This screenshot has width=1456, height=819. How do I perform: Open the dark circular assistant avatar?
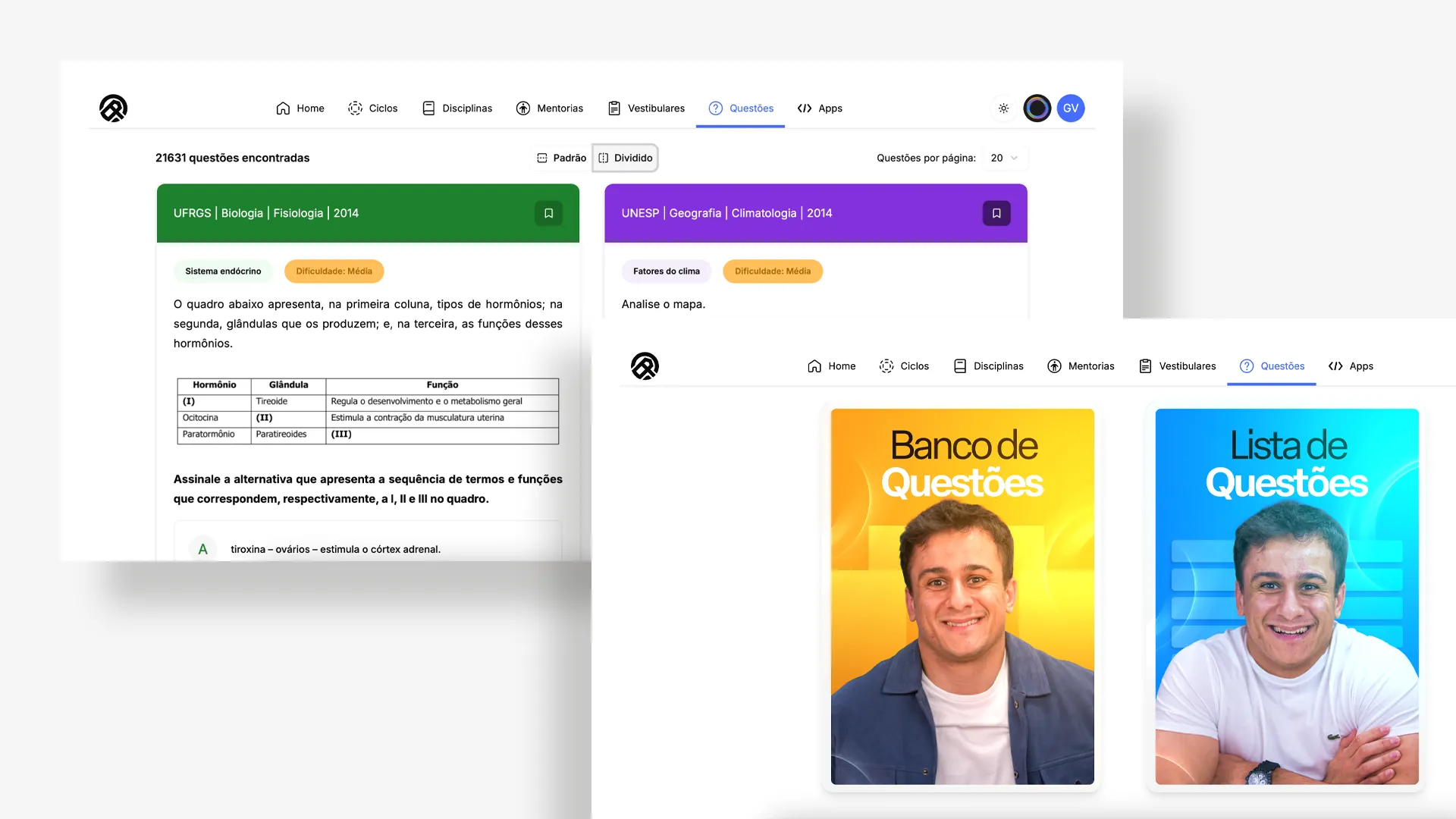pos(1037,108)
